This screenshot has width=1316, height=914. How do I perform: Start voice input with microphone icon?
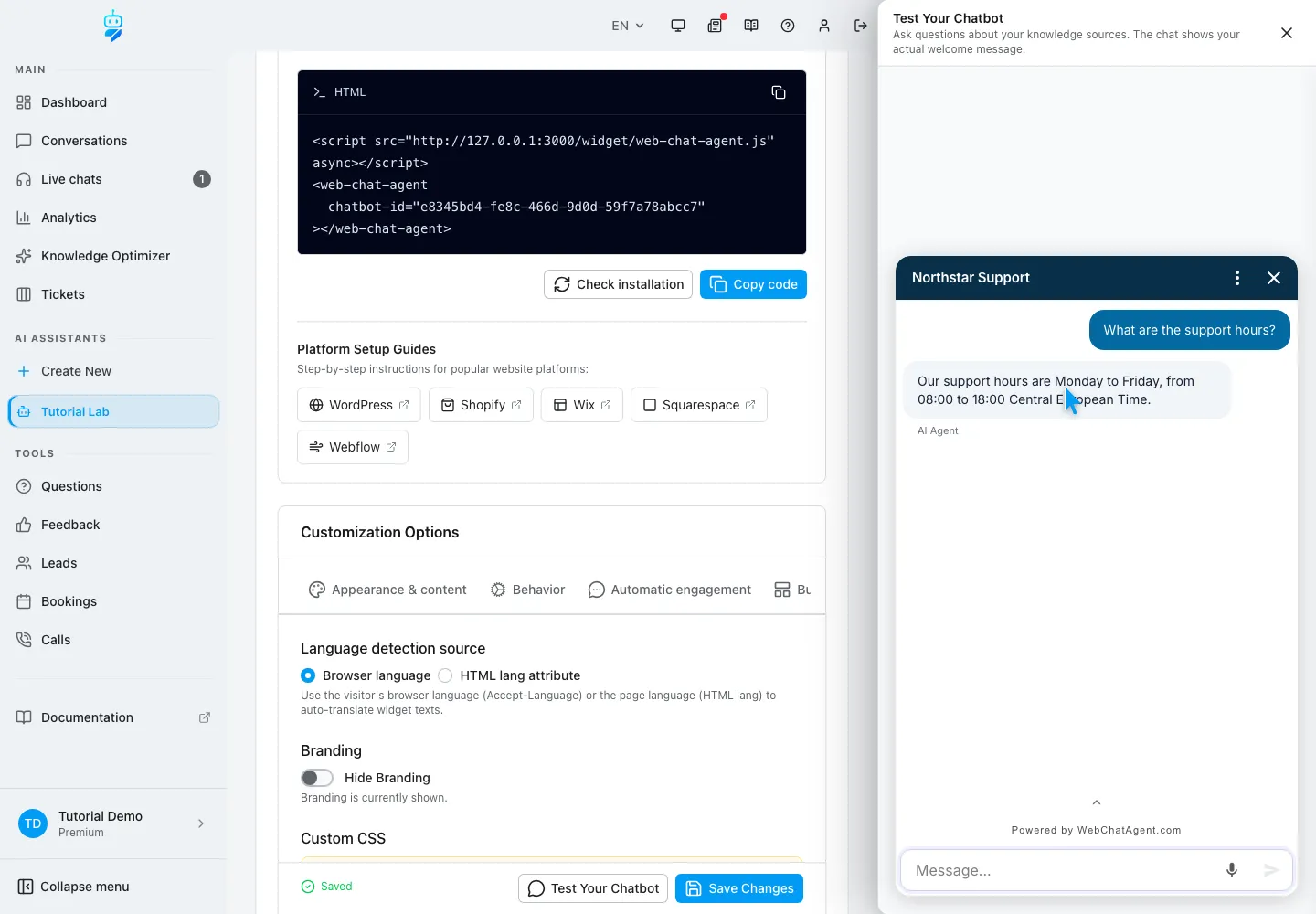point(1232,870)
